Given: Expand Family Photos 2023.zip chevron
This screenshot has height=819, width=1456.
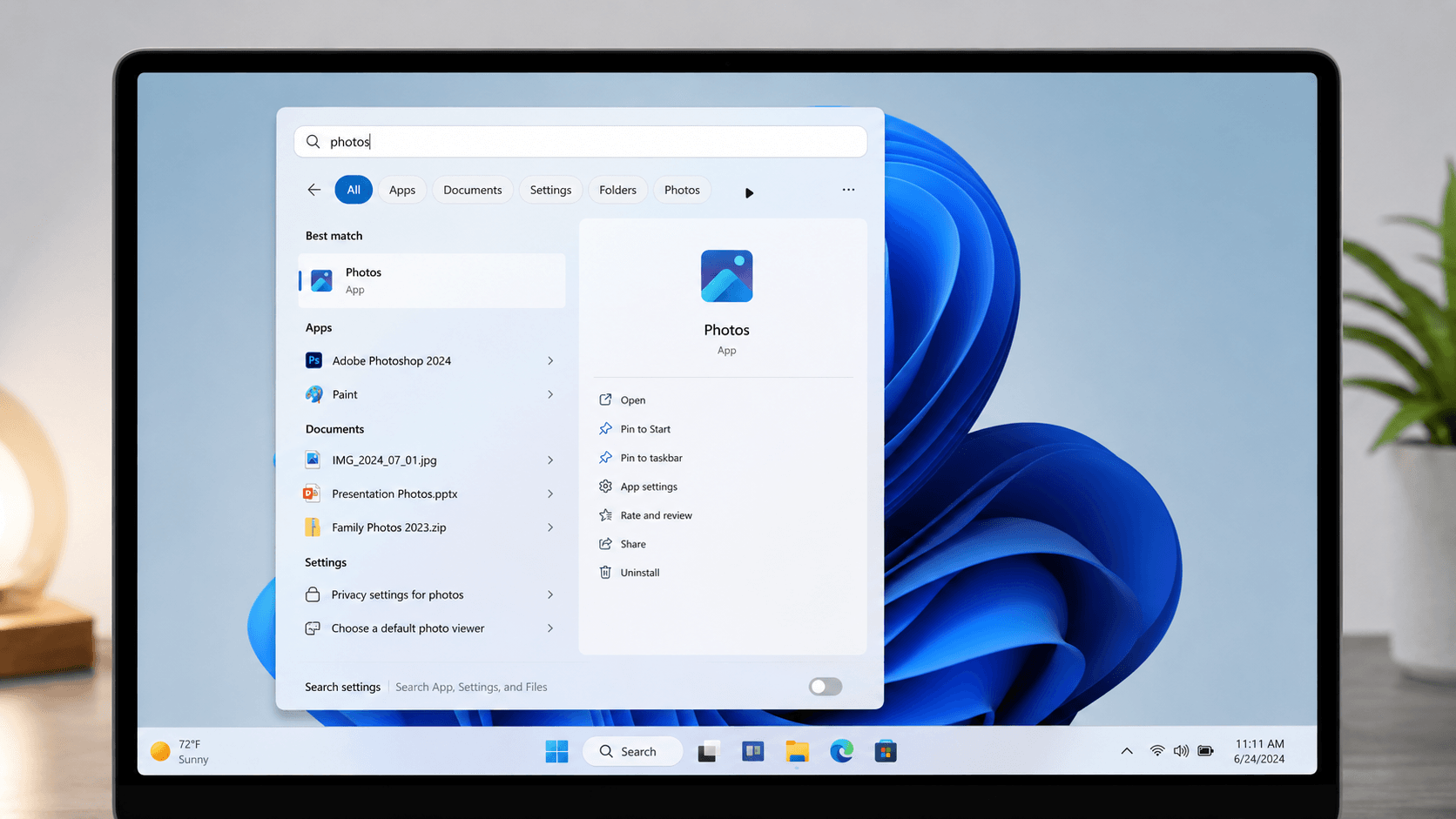Looking at the screenshot, I should [x=550, y=527].
